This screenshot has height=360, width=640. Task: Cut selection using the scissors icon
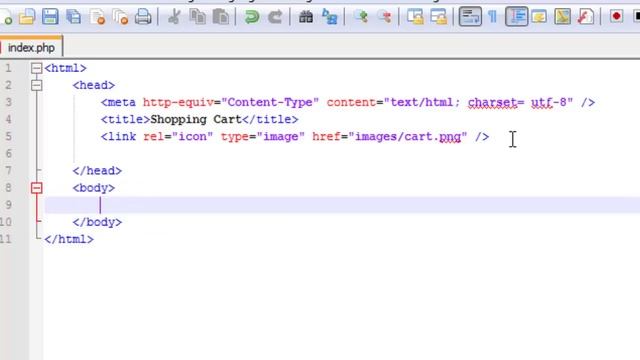(174, 17)
